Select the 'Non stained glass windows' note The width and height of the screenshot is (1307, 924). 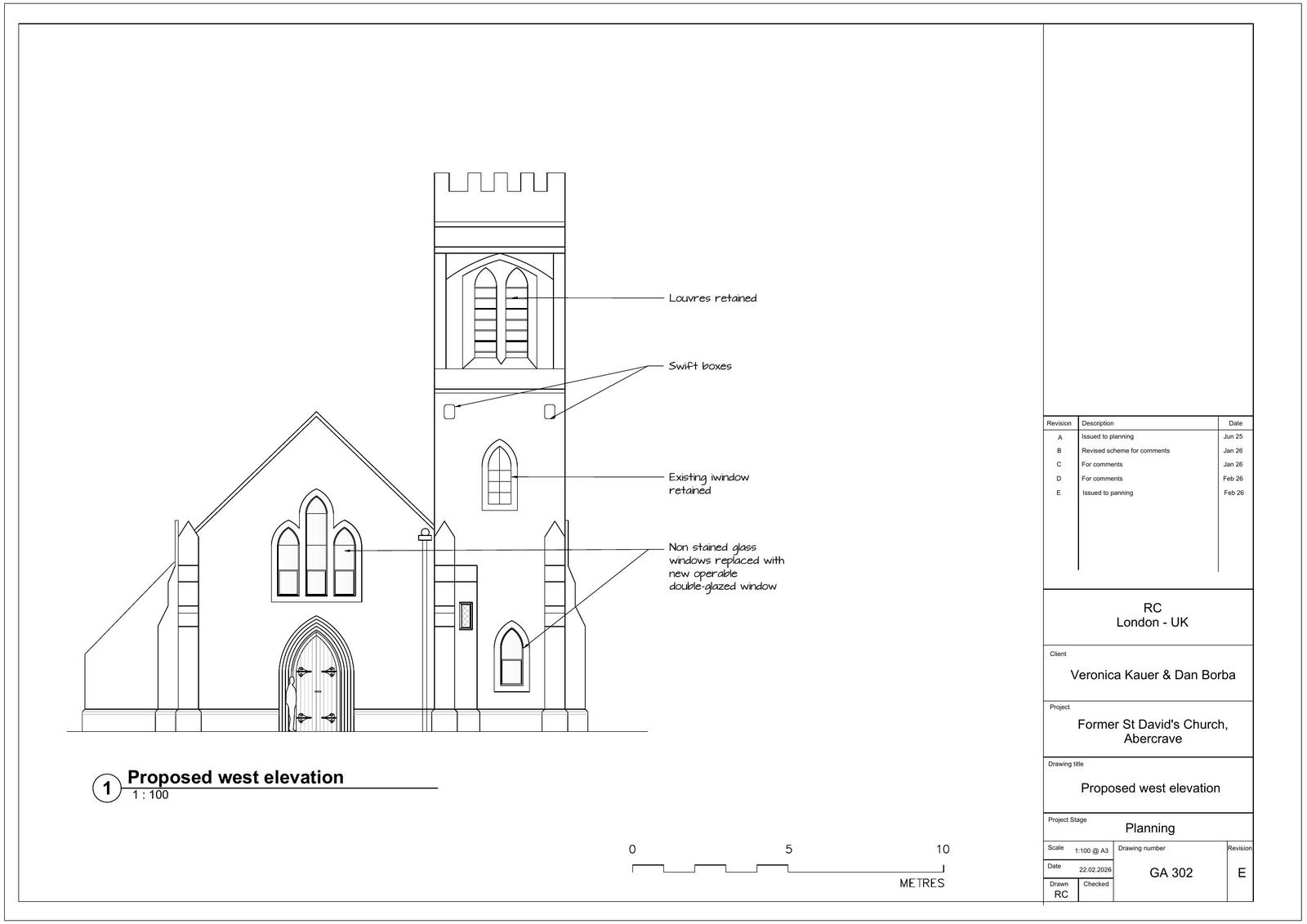[726, 567]
